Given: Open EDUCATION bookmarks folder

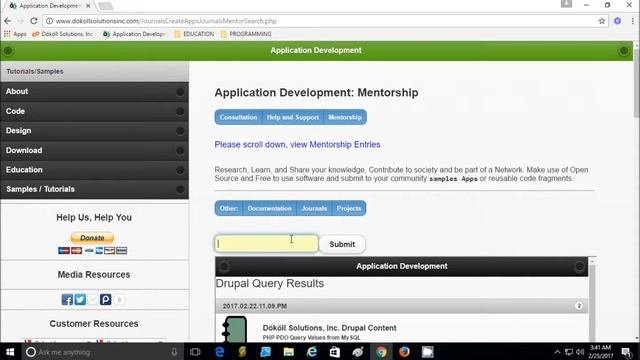Looking at the screenshot, I should pos(194,34).
